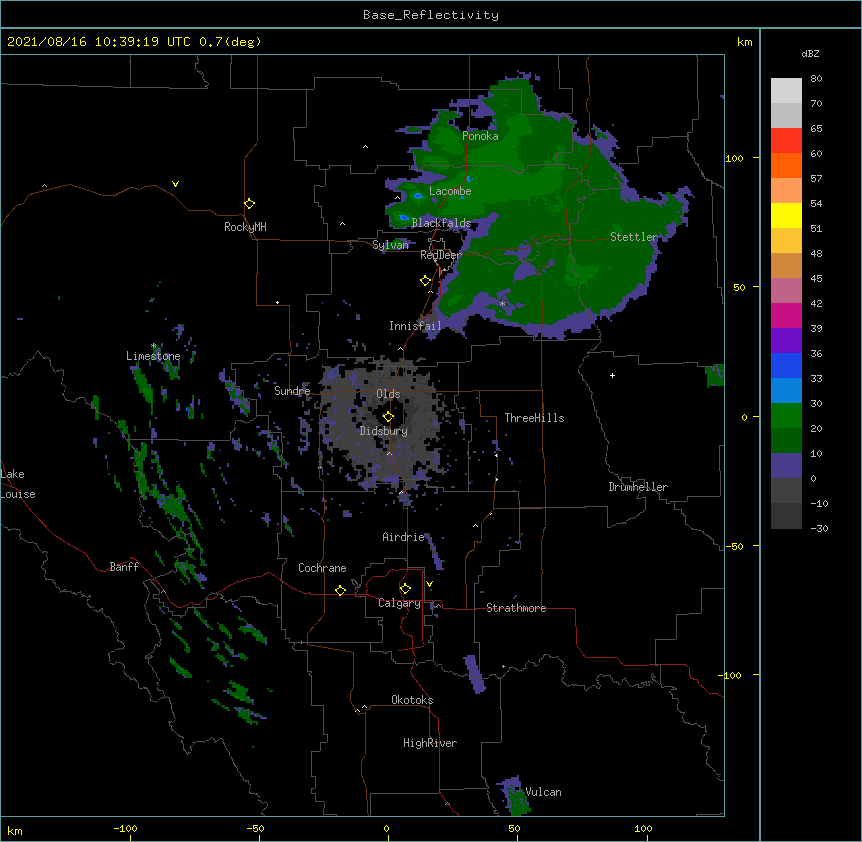Click the Calgary city label
The image size is (862, 842).
399,603
